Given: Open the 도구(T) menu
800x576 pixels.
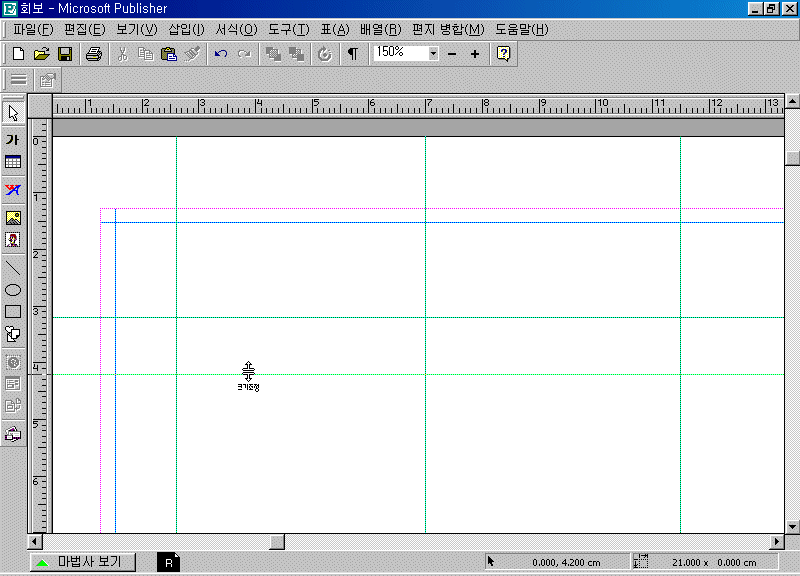Looking at the screenshot, I should click(x=289, y=30).
